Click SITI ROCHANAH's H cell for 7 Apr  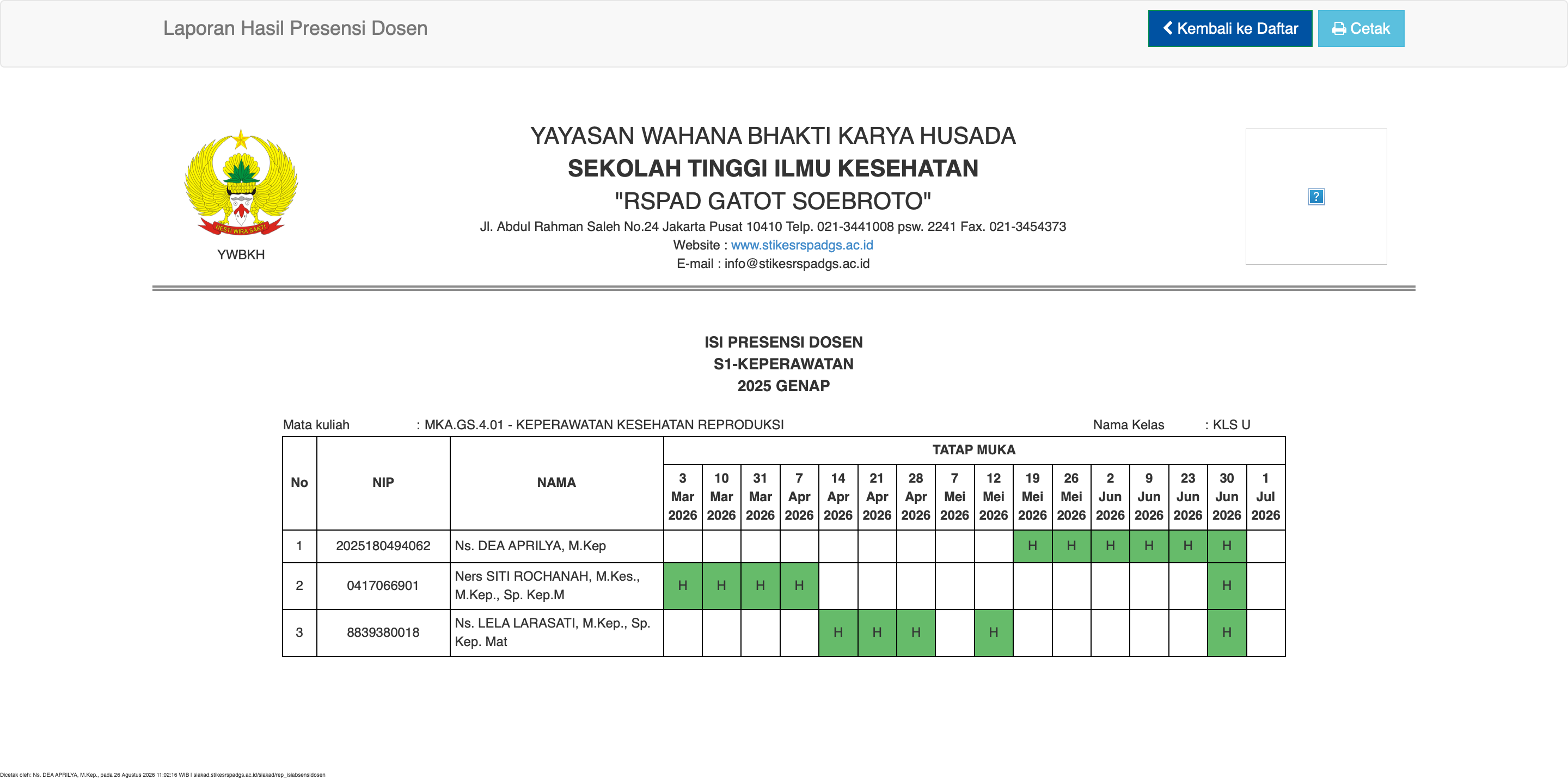(x=799, y=585)
